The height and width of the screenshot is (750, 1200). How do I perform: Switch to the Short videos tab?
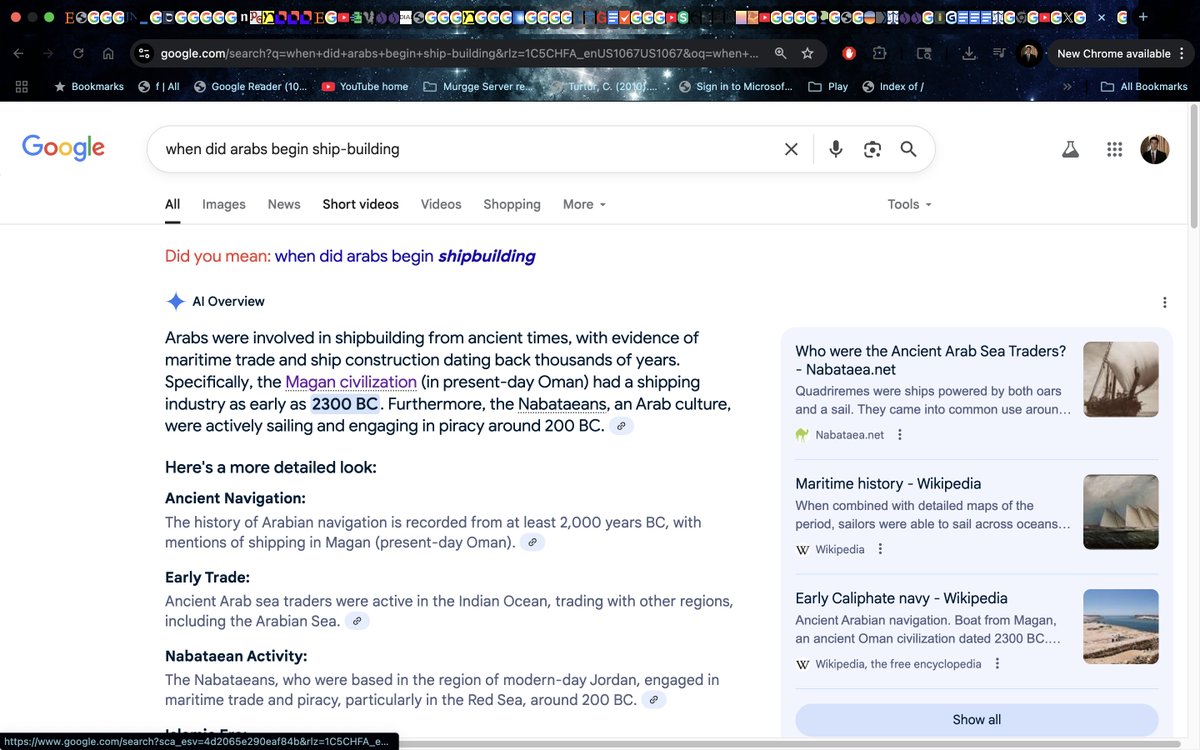click(360, 204)
